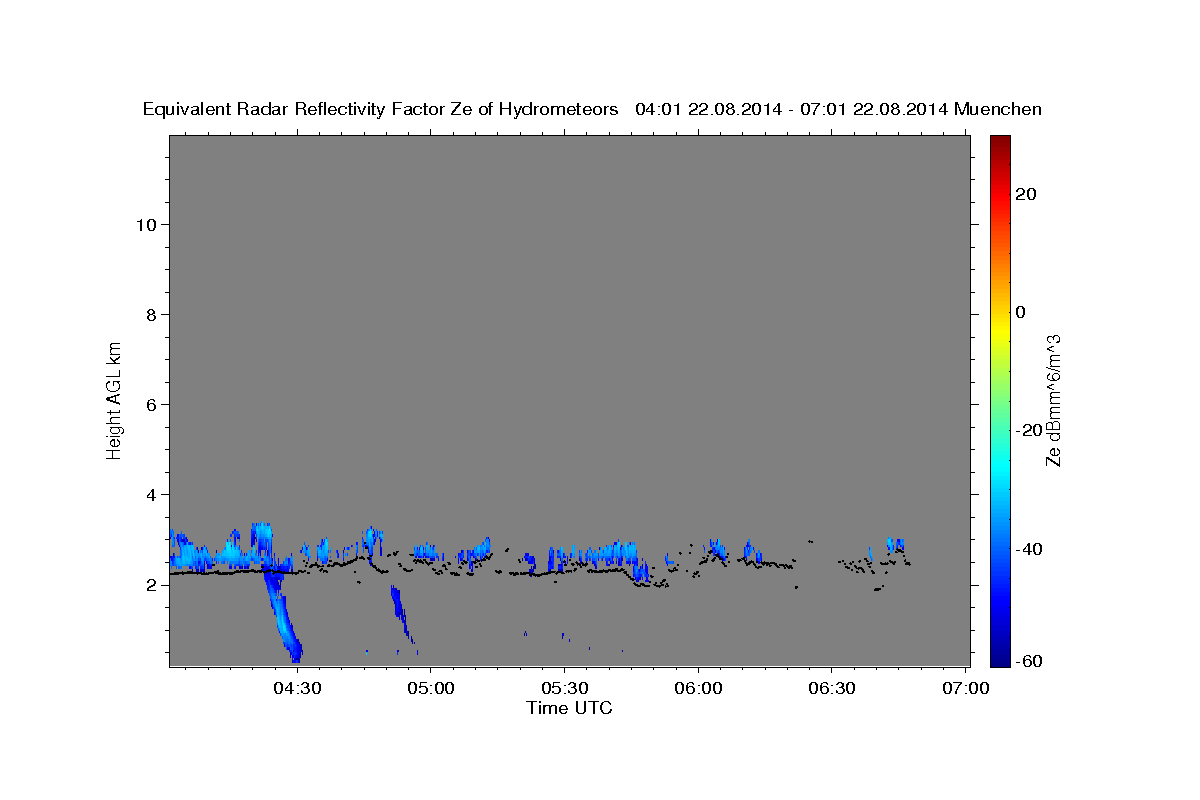
Task: Click the height tick label '4'
Action: pos(150,494)
